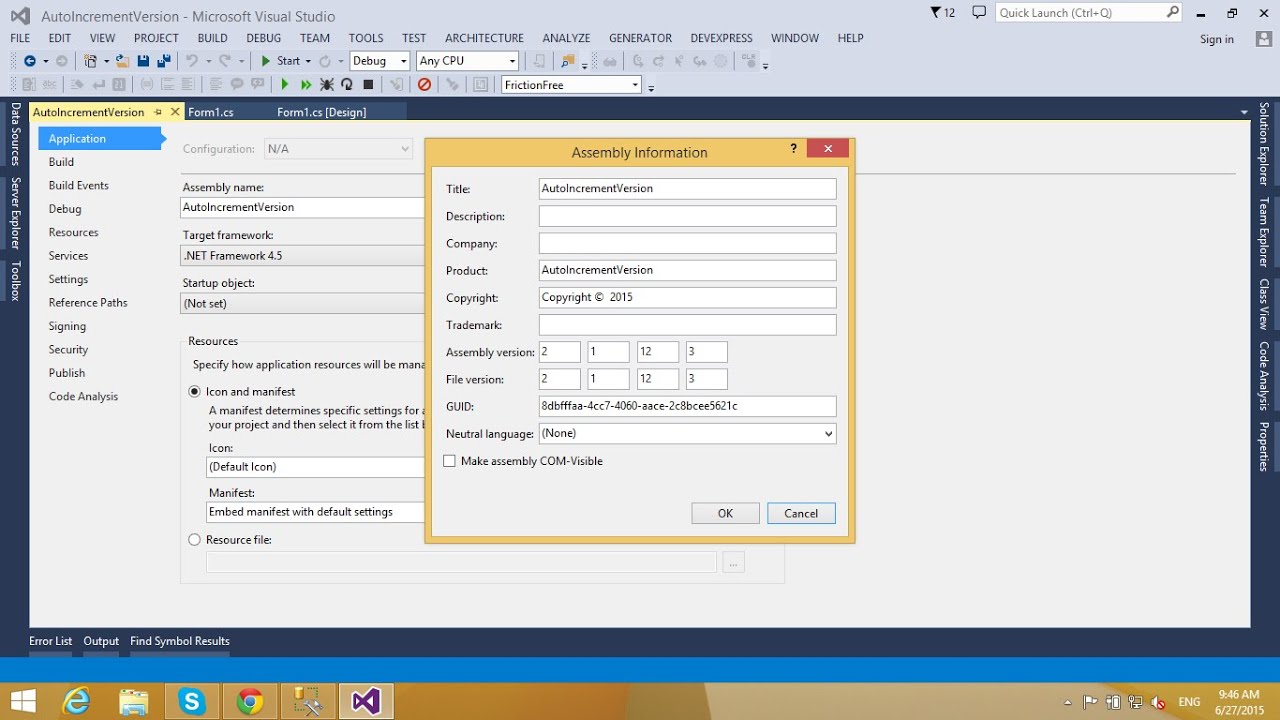Click the Quick Launch magnifier icon
Viewport: 1280px width, 720px height.
click(x=1173, y=12)
